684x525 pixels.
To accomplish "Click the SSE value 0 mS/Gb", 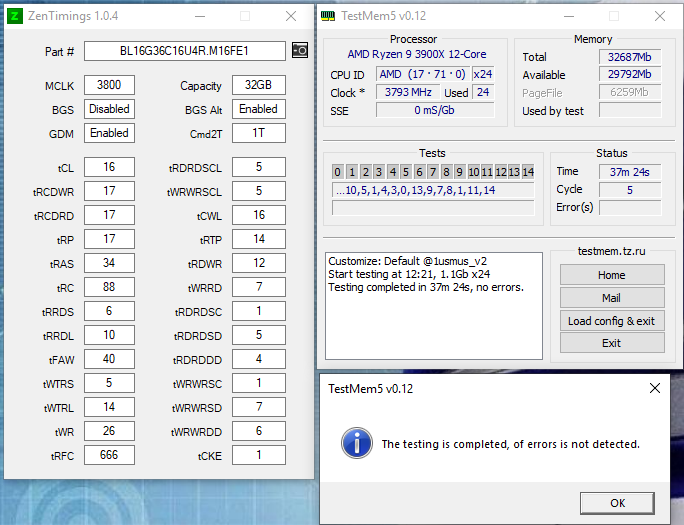I will pos(435,110).
